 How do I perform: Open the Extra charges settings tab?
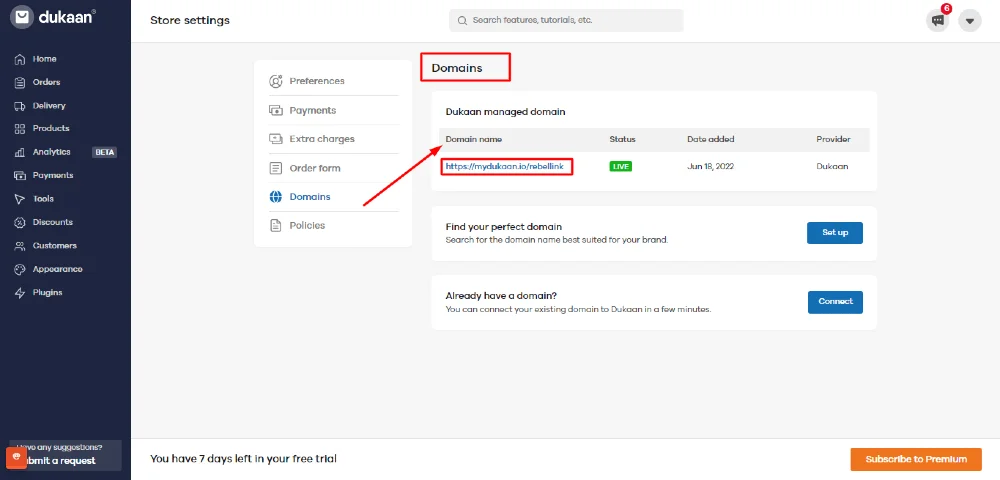click(x=321, y=139)
